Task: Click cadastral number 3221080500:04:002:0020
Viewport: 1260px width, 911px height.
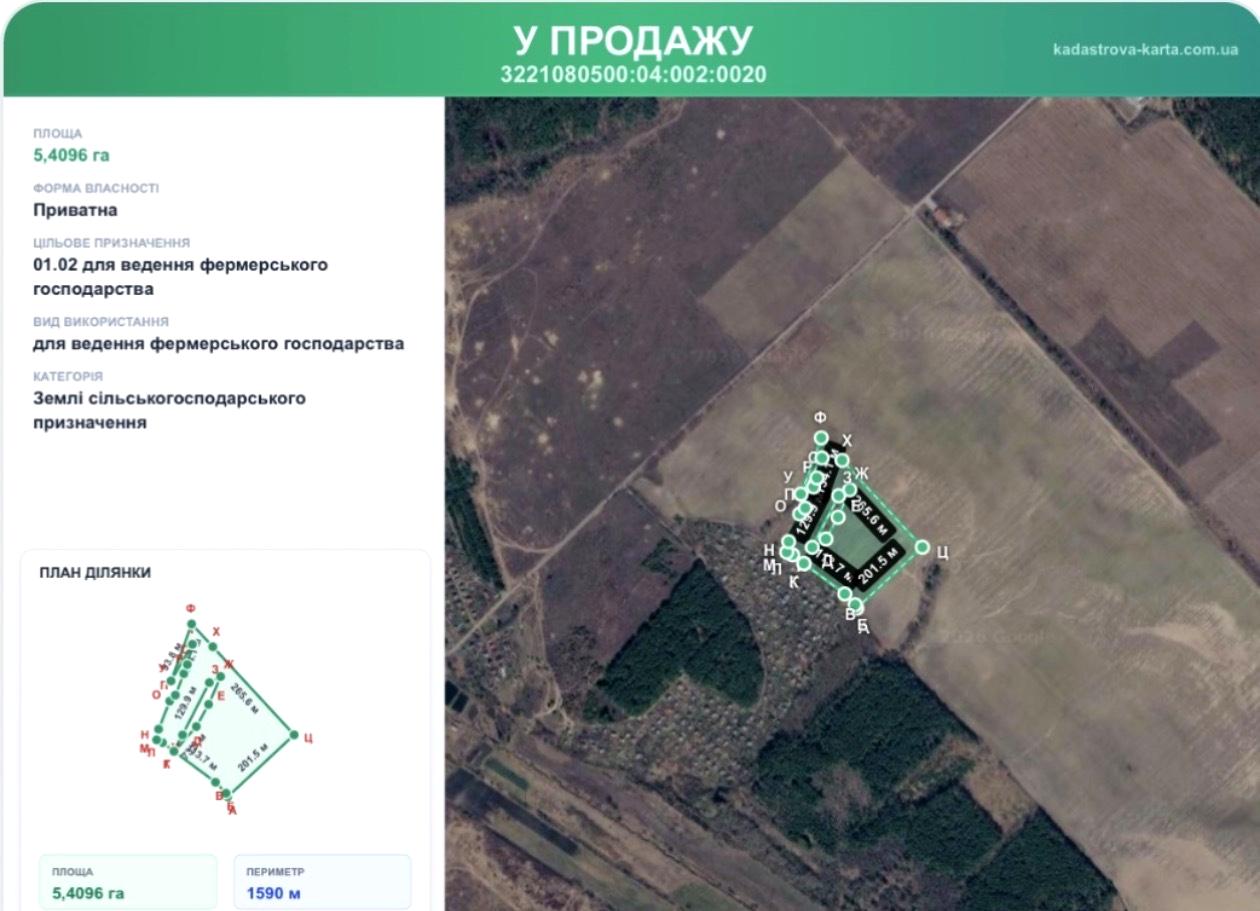Action: 633,74
